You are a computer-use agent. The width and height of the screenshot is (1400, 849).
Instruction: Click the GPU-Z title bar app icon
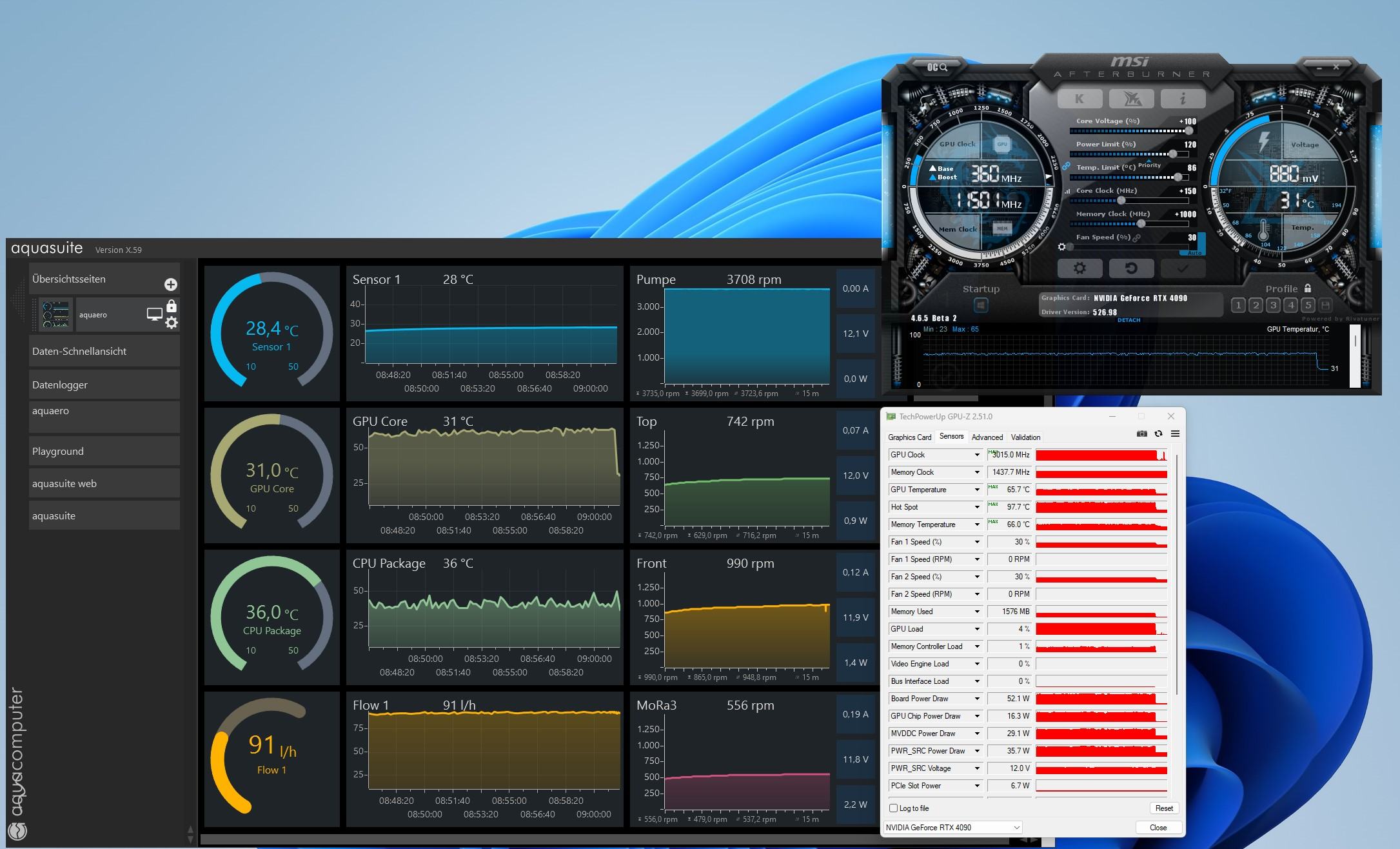pyautogui.click(x=891, y=417)
